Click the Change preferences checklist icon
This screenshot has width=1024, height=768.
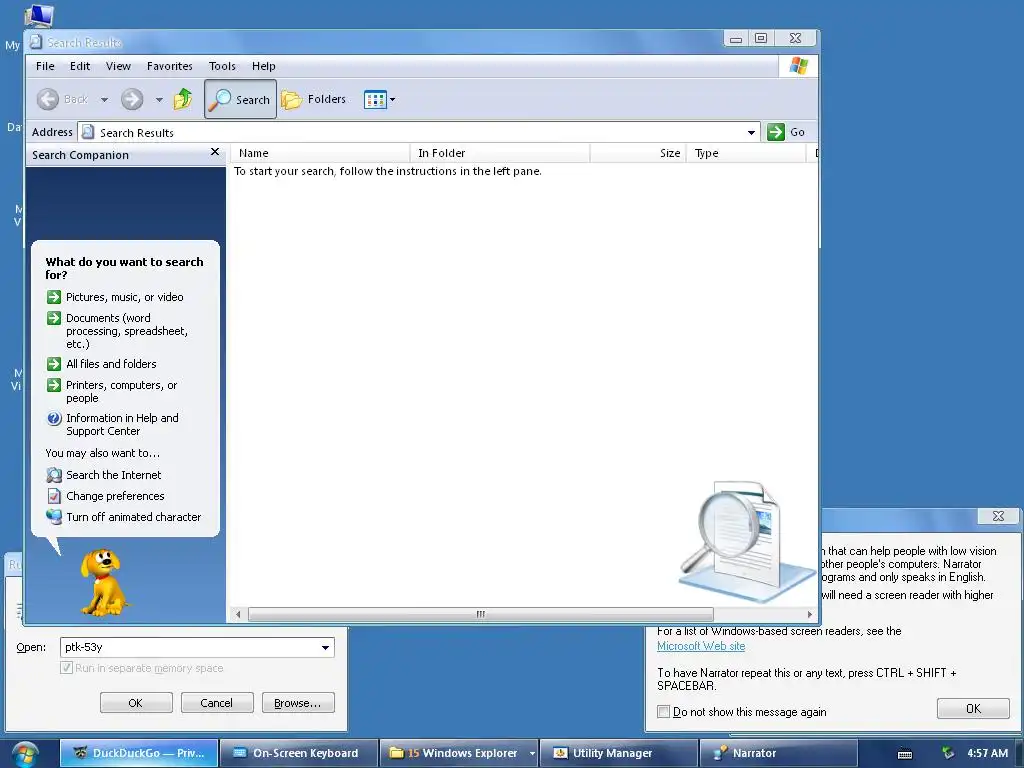(54, 496)
